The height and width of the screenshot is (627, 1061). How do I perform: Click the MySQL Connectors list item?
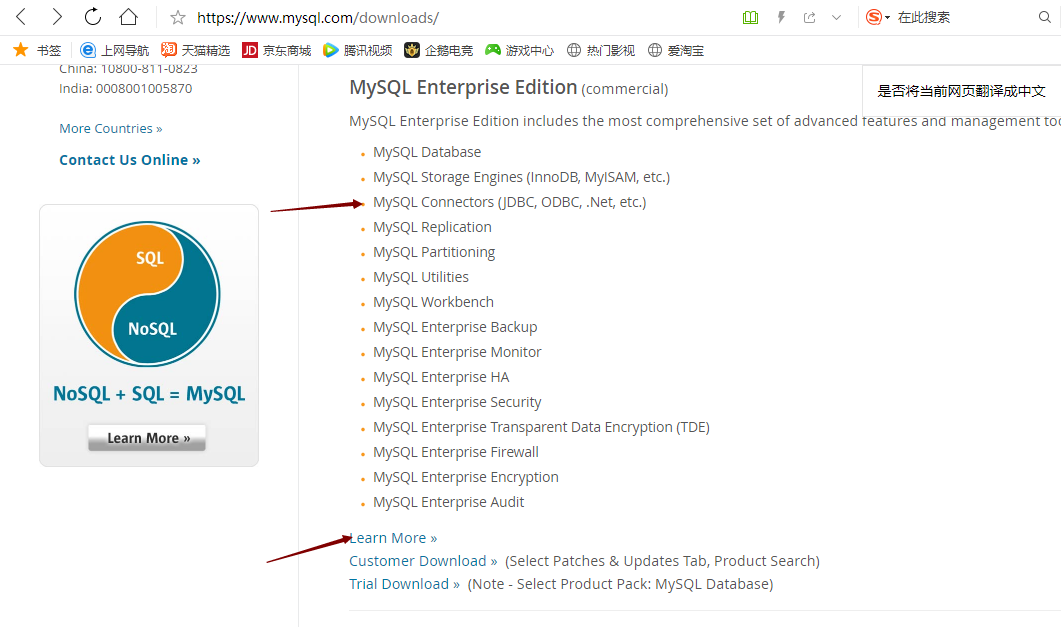[x=510, y=202]
